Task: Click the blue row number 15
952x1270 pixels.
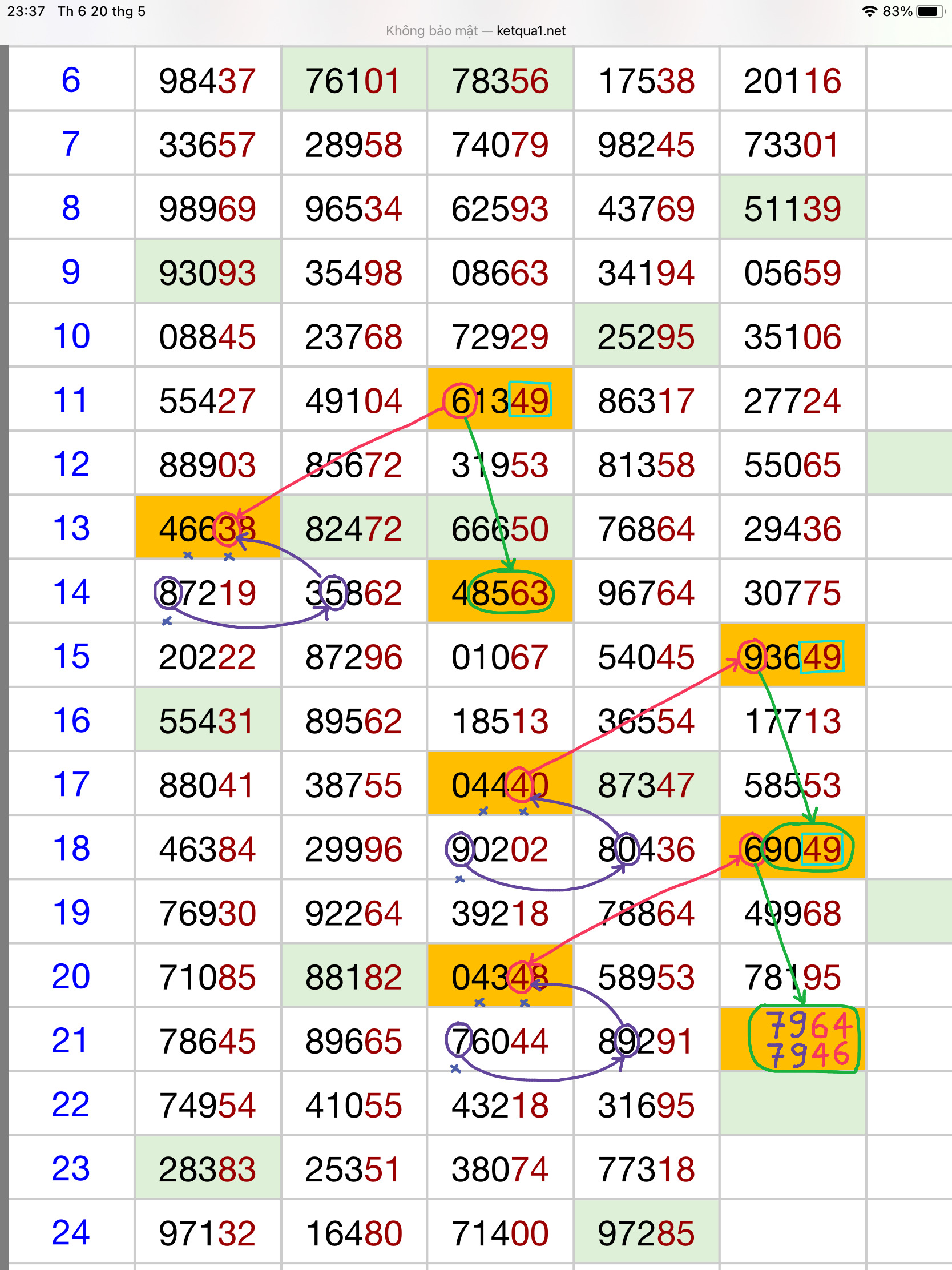Action: coord(71,656)
